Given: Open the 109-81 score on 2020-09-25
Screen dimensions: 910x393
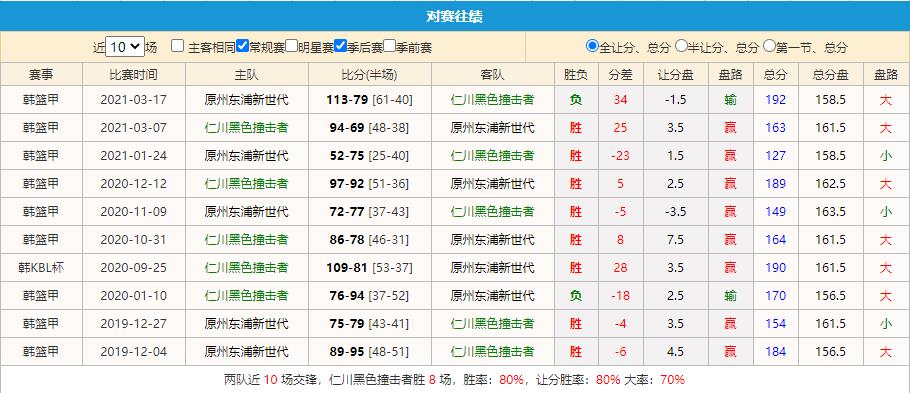Looking at the screenshot, I should (x=347, y=268).
